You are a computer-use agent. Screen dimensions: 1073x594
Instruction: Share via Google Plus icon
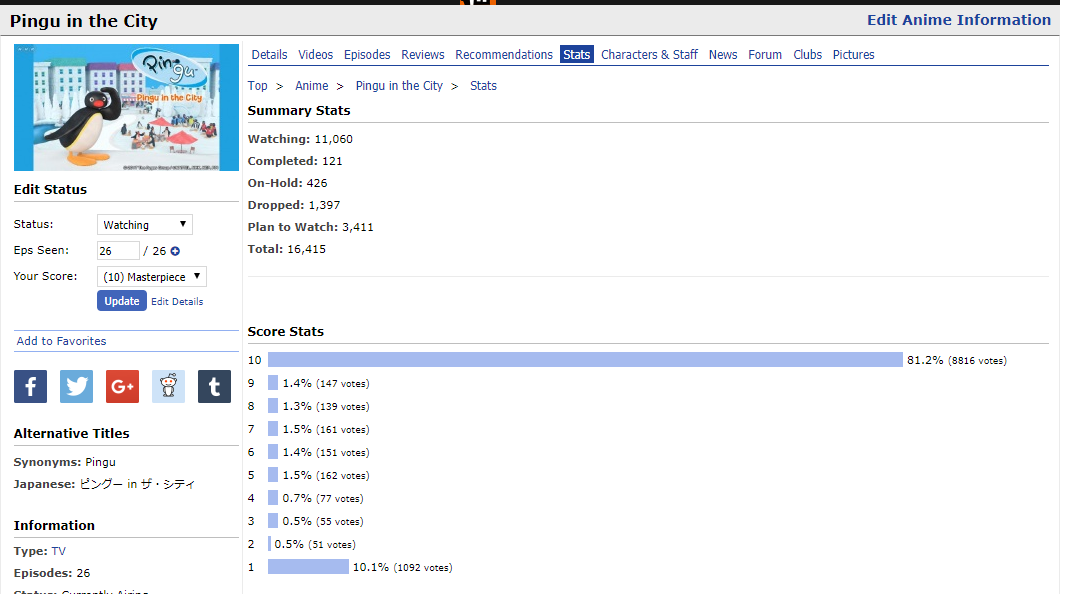coord(122,386)
